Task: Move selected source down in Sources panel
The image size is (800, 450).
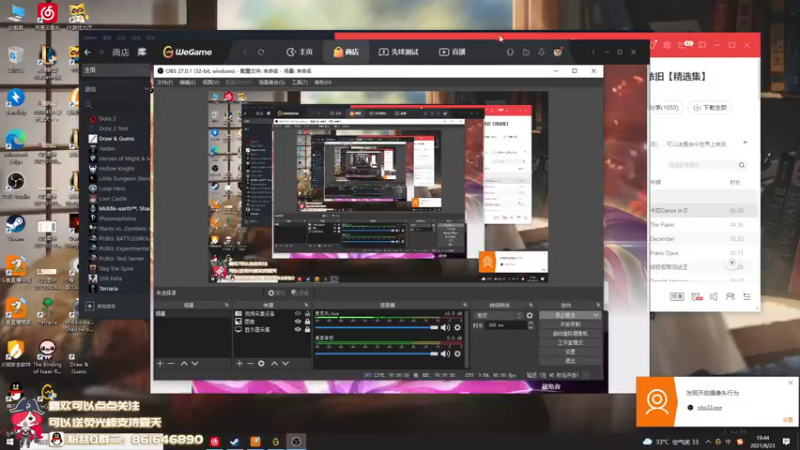Action: tap(285, 363)
